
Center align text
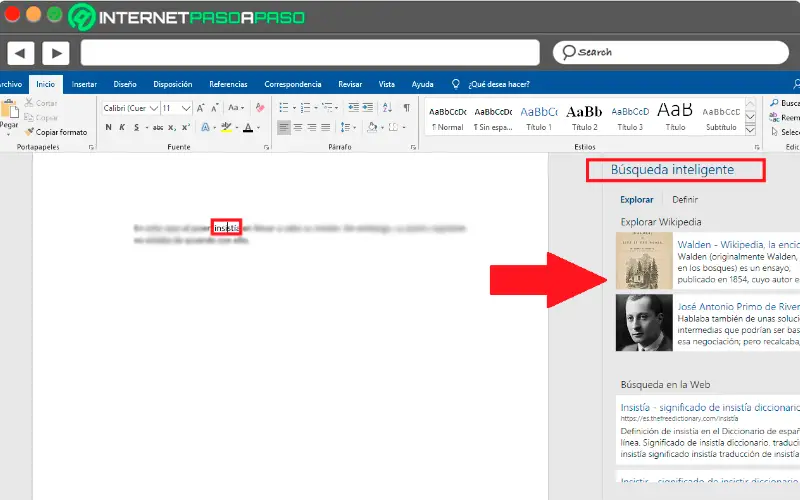(298, 128)
